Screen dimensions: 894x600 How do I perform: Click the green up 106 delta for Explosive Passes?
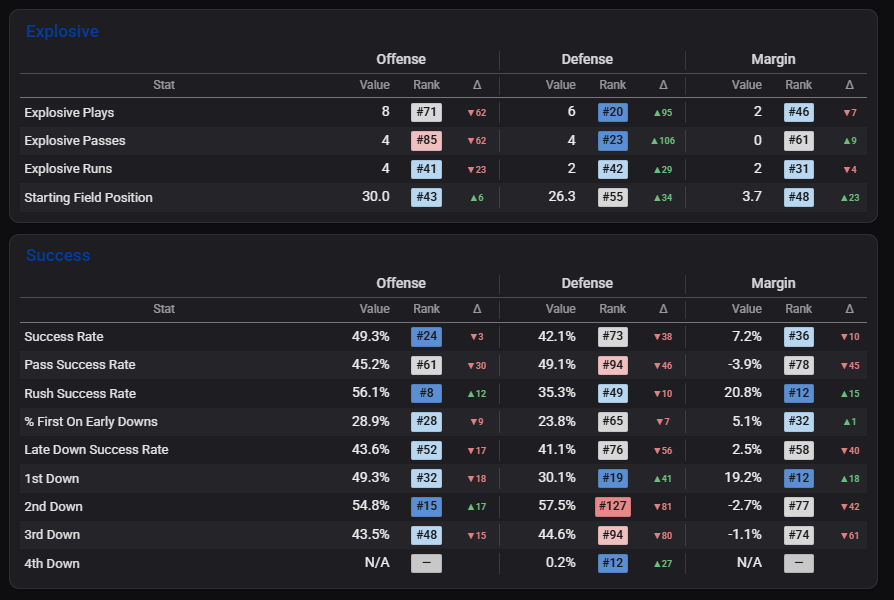(x=663, y=141)
